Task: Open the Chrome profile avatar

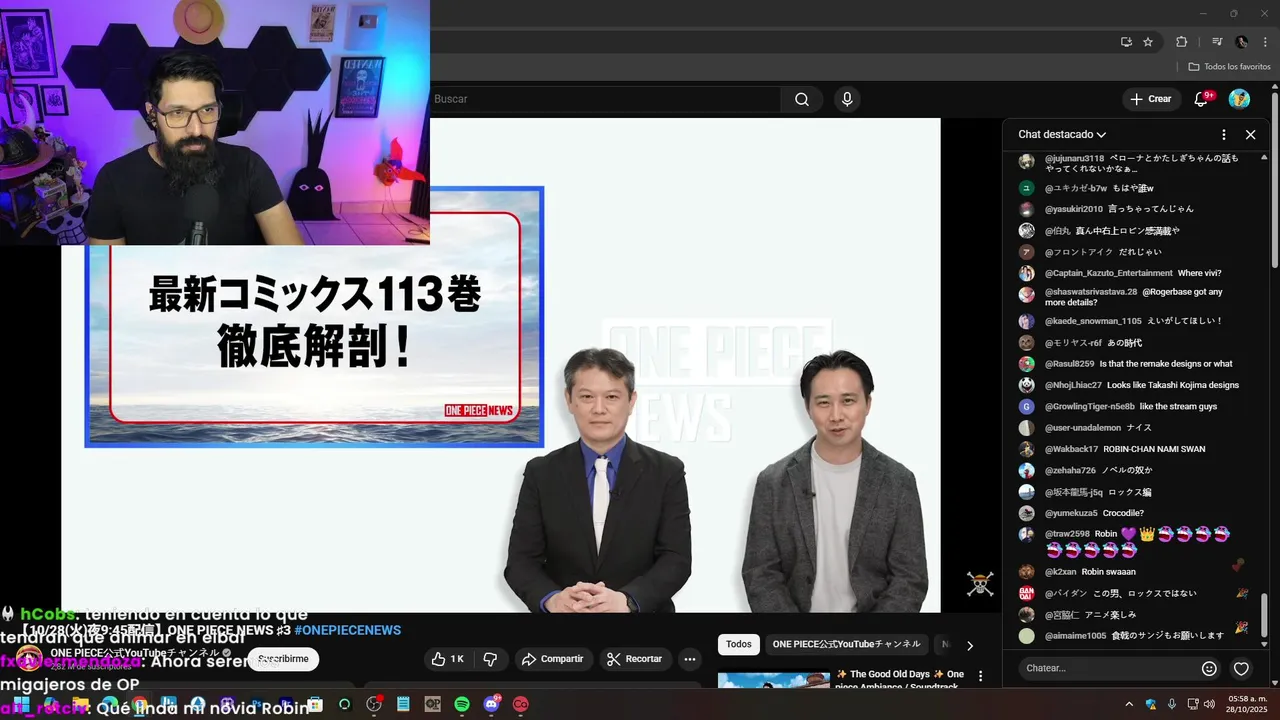Action: (1242, 42)
